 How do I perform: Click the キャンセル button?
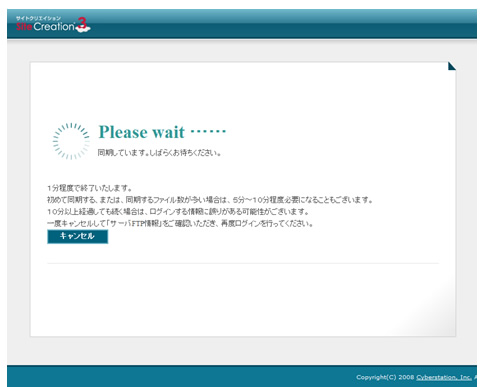click(77, 236)
